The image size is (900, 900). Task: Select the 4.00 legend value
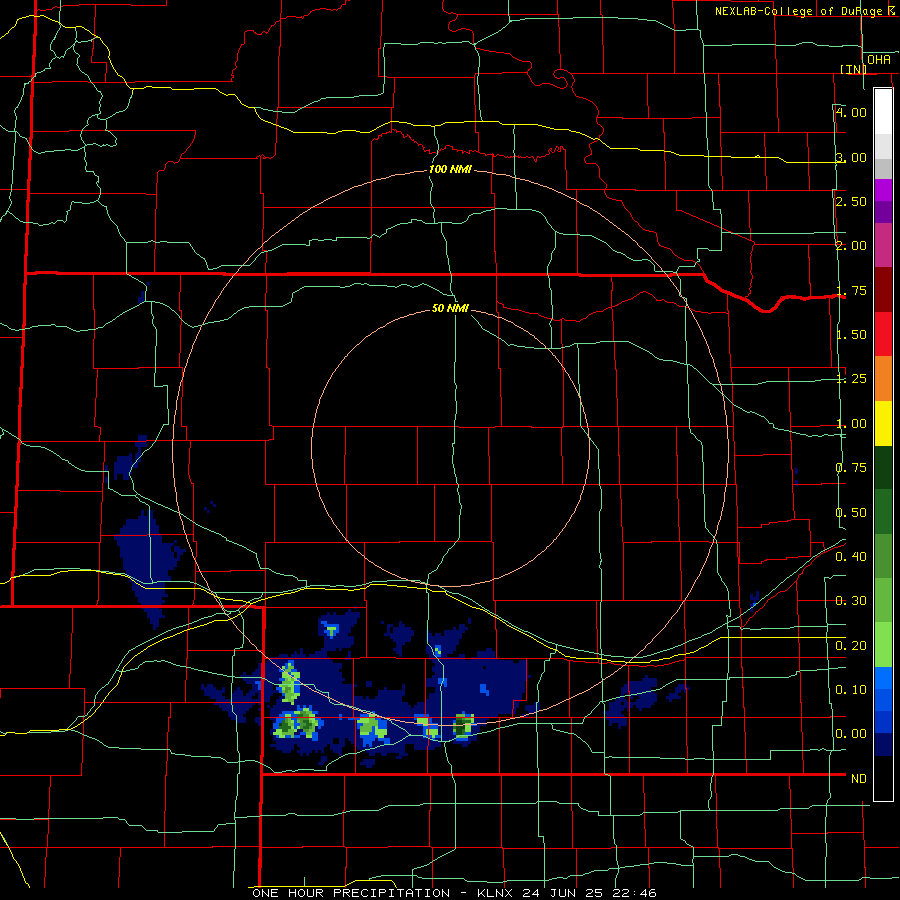coord(851,112)
